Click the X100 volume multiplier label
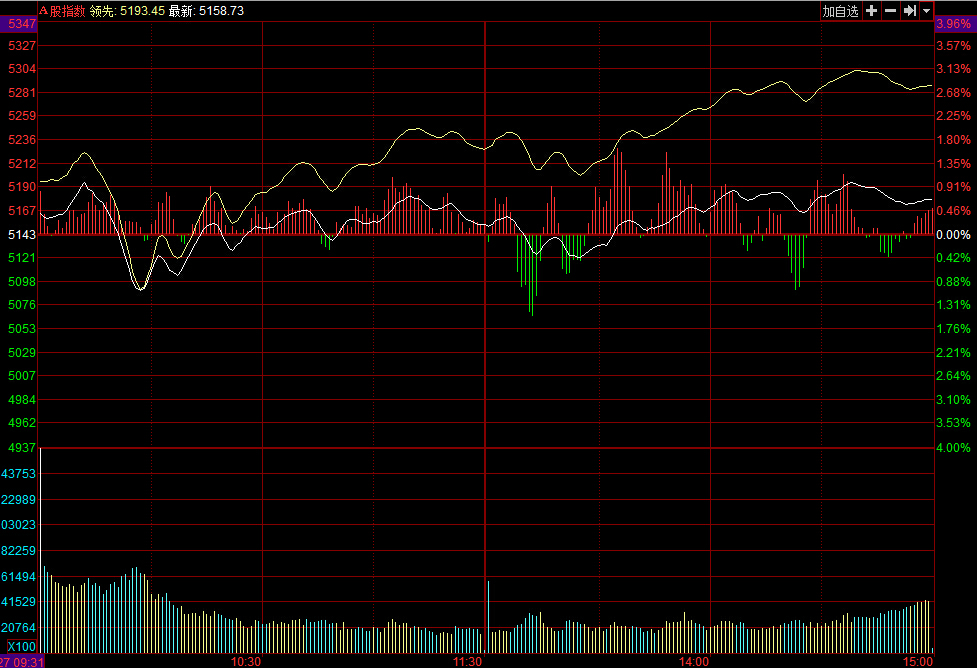 coord(20,646)
